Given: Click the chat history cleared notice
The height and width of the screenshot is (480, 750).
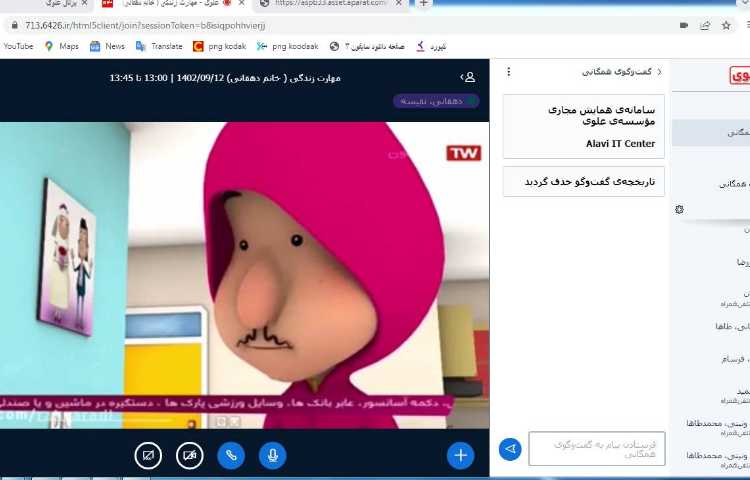Looking at the screenshot, I should [x=584, y=182].
